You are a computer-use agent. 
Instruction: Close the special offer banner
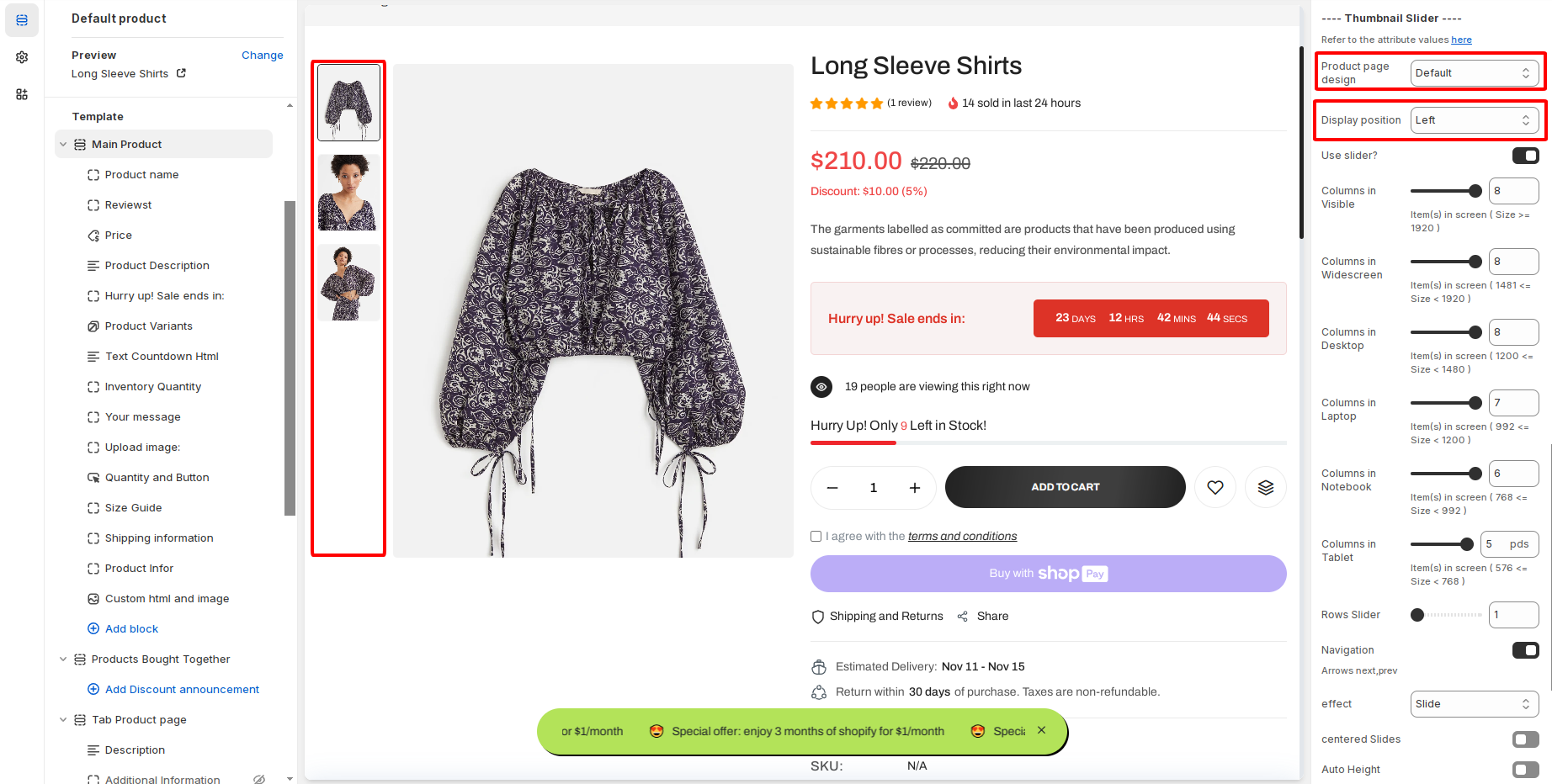(1041, 730)
